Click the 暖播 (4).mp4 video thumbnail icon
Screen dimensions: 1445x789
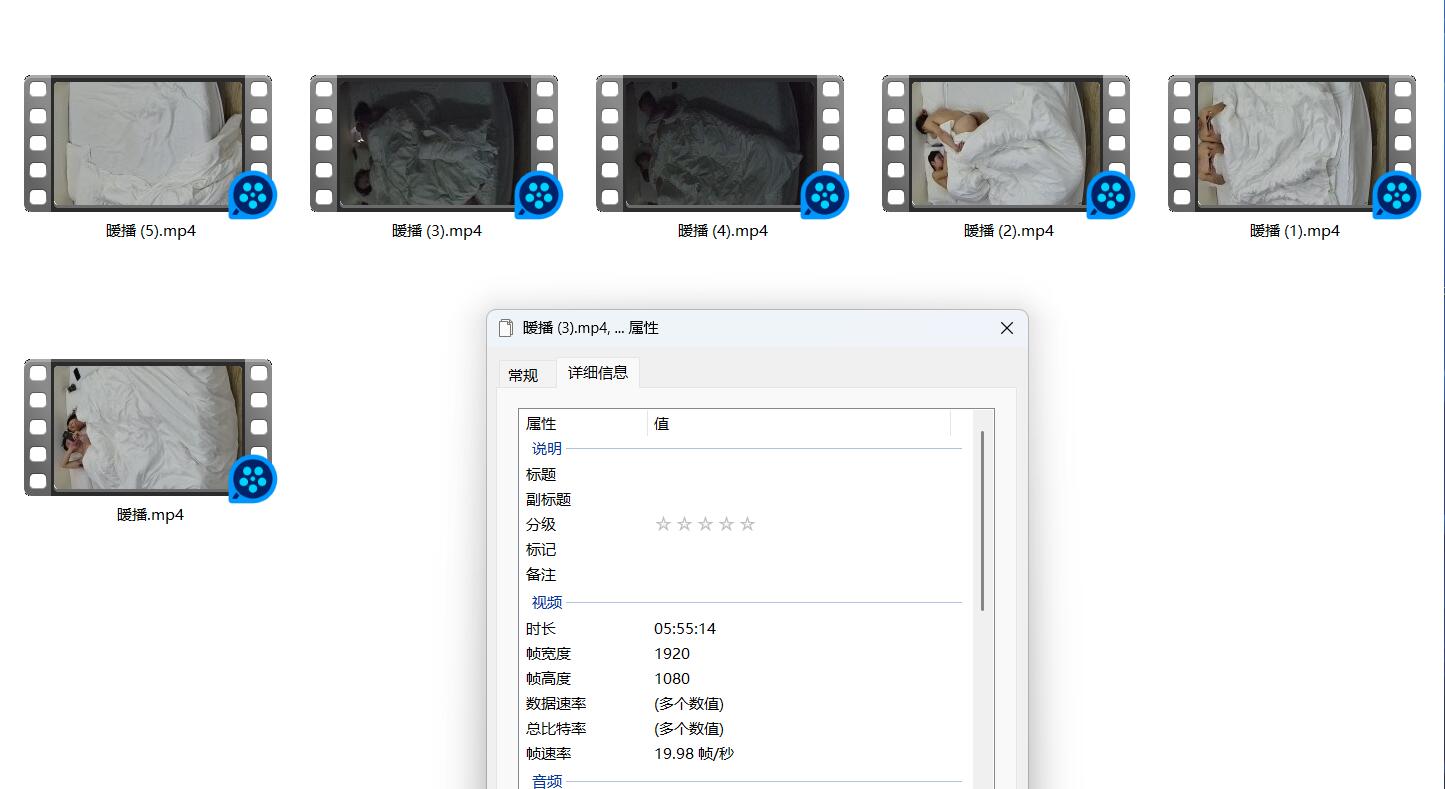(x=719, y=144)
